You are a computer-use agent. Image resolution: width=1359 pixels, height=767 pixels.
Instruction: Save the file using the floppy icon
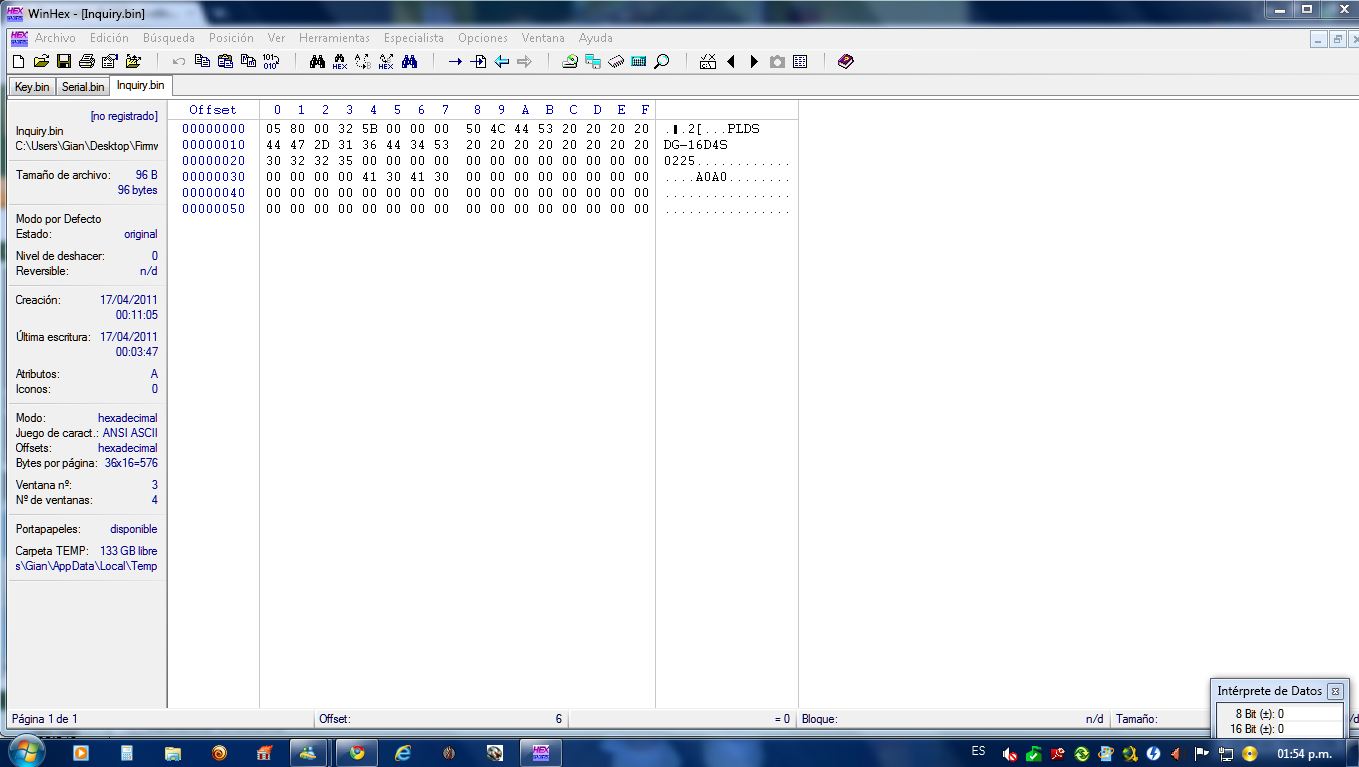coord(64,62)
